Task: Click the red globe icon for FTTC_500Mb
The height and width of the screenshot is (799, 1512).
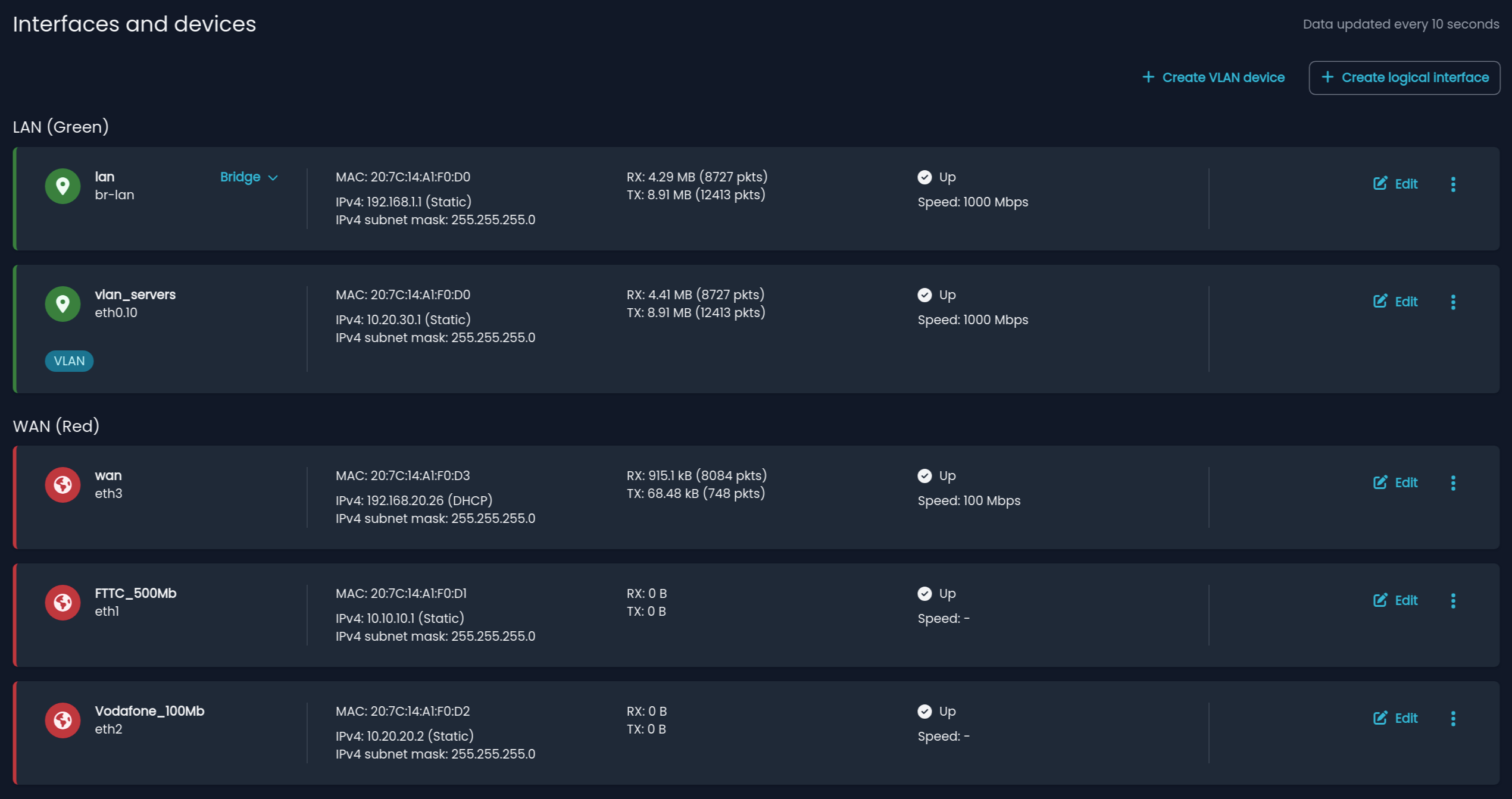Action: point(63,602)
